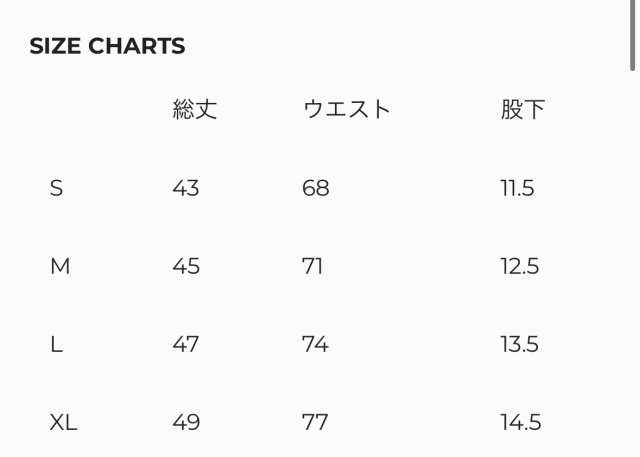The height and width of the screenshot is (457, 640).
Task: Click the M size row label
Action: click(60, 266)
